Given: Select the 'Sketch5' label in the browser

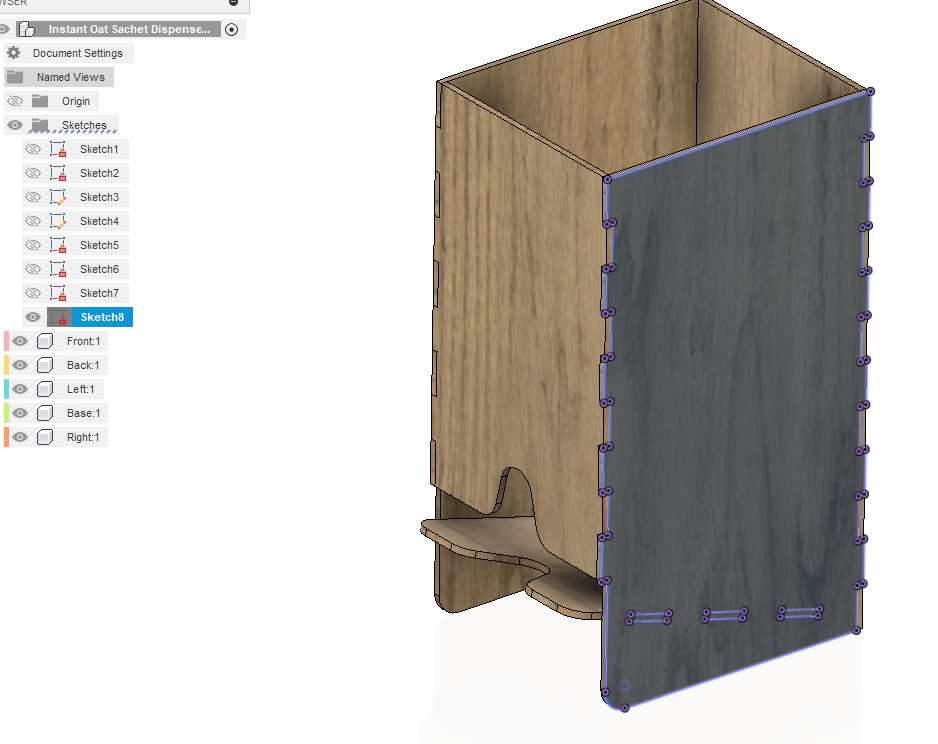Looking at the screenshot, I should pos(99,245).
